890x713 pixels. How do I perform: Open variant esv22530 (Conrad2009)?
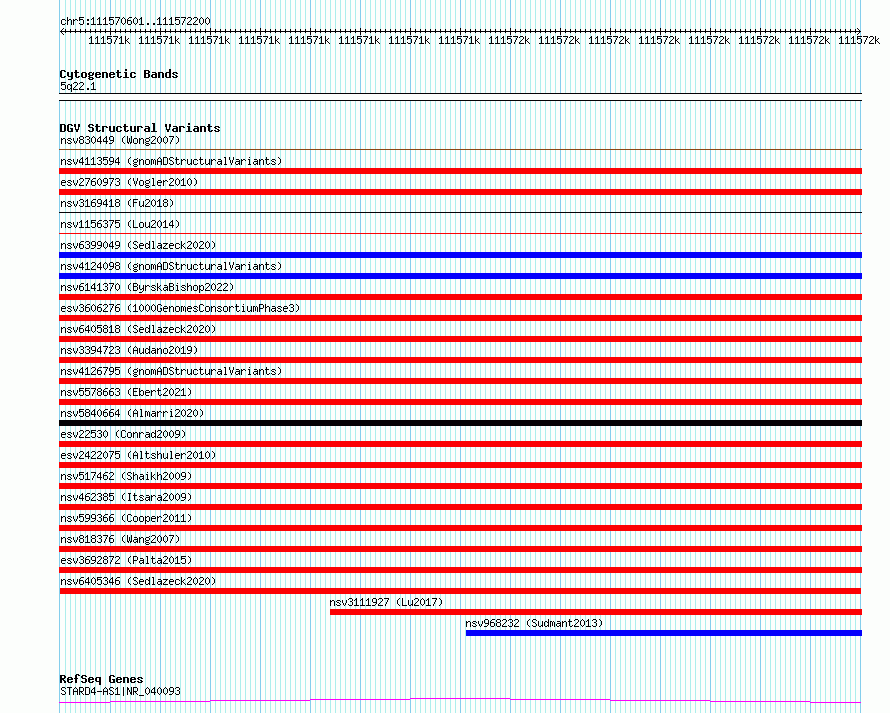pos(123,434)
